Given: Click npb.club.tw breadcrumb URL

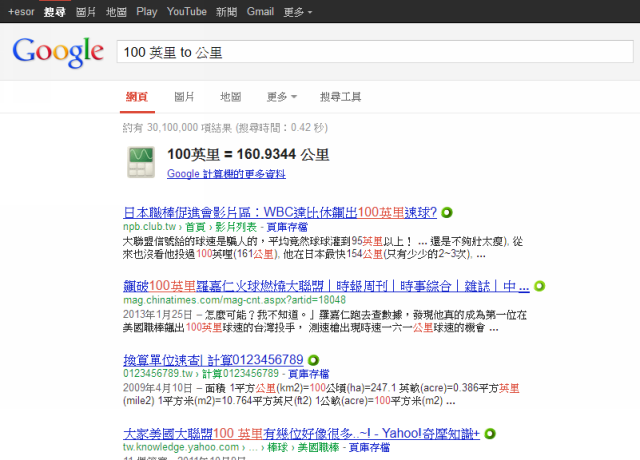Looking at the screenshot, I should (x=190, y=227).
